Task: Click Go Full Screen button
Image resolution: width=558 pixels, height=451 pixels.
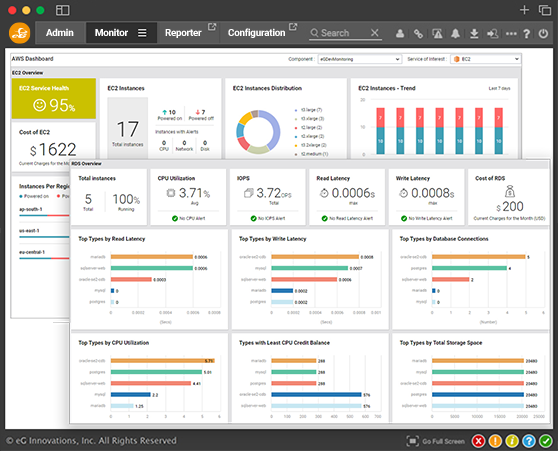Action: (436, 441)
